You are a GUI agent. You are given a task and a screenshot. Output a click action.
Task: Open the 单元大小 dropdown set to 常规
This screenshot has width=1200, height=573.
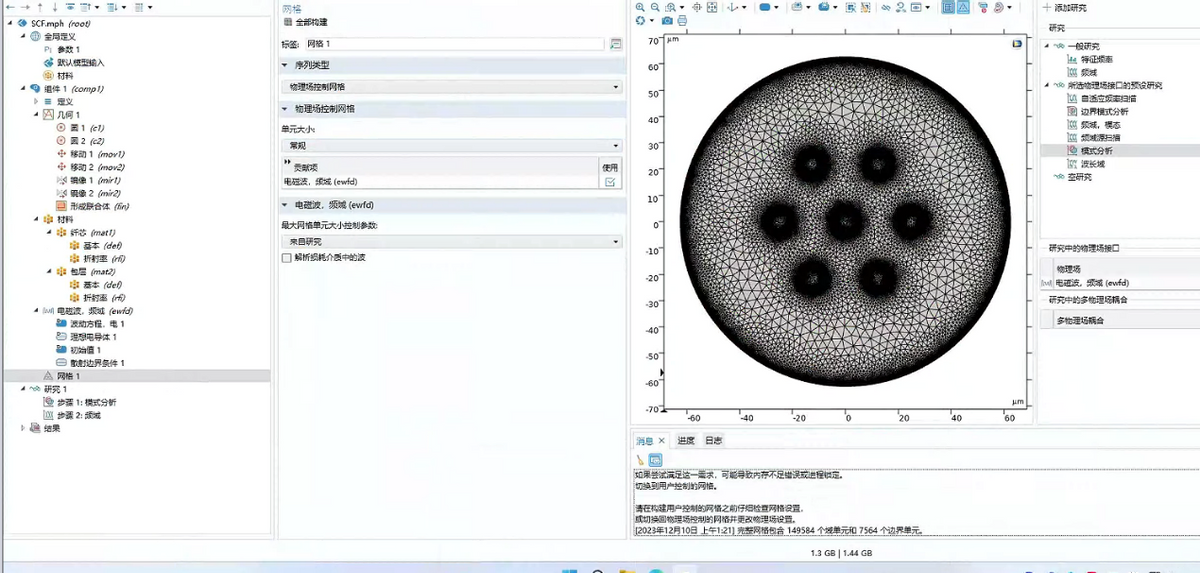451,145
